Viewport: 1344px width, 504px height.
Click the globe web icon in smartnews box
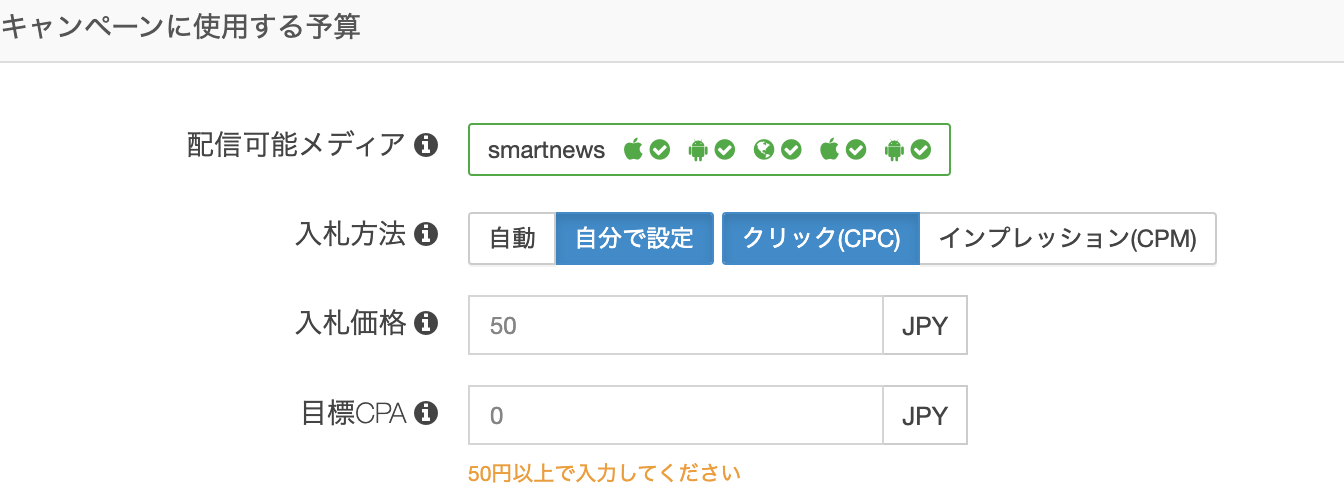pyautogui.click(x=764, y=150)
